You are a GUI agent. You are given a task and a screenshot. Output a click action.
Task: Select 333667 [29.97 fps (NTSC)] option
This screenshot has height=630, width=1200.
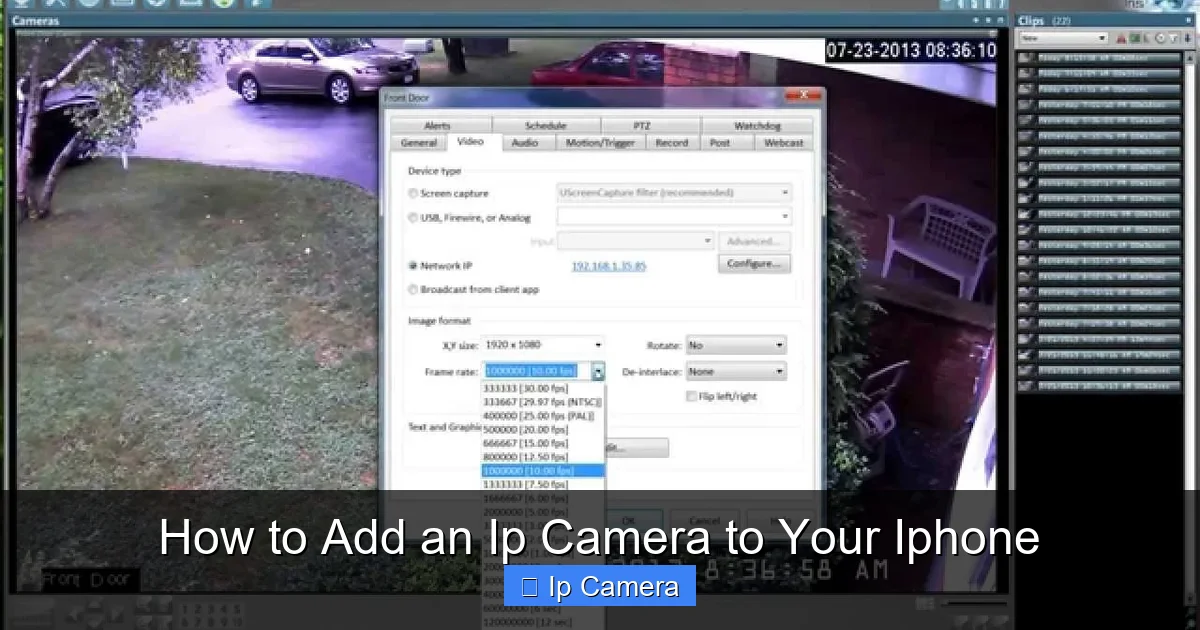pos(543,402)
